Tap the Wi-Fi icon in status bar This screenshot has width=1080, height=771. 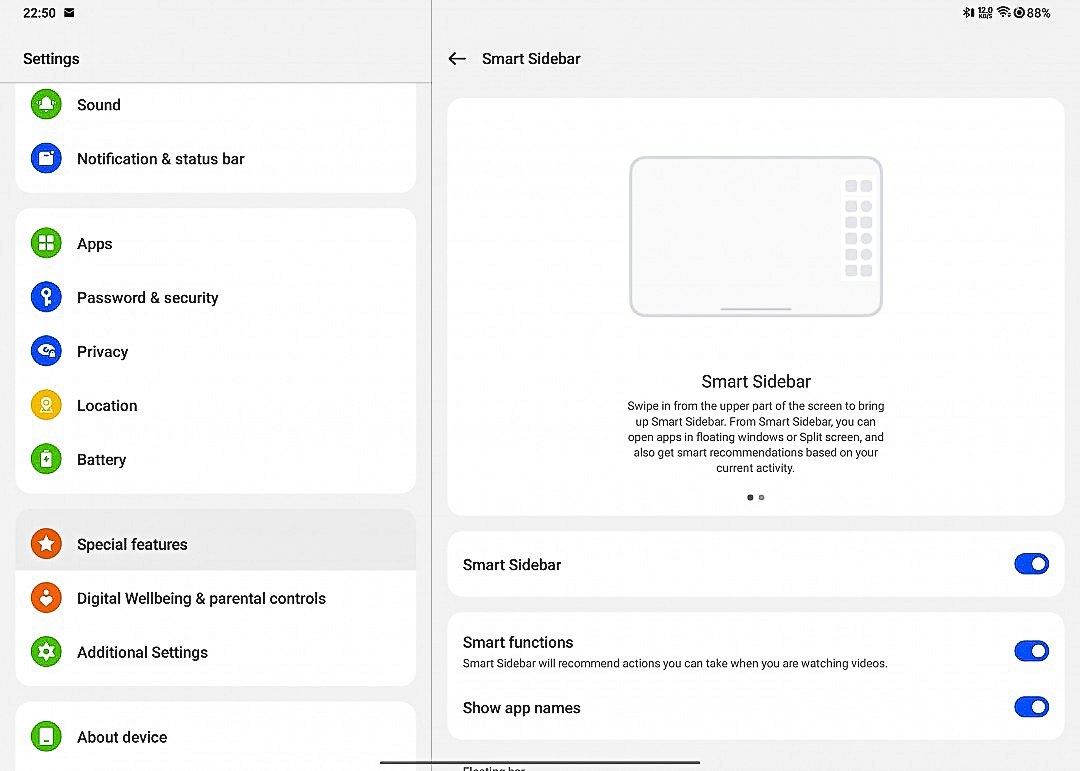pos(1004,12)
